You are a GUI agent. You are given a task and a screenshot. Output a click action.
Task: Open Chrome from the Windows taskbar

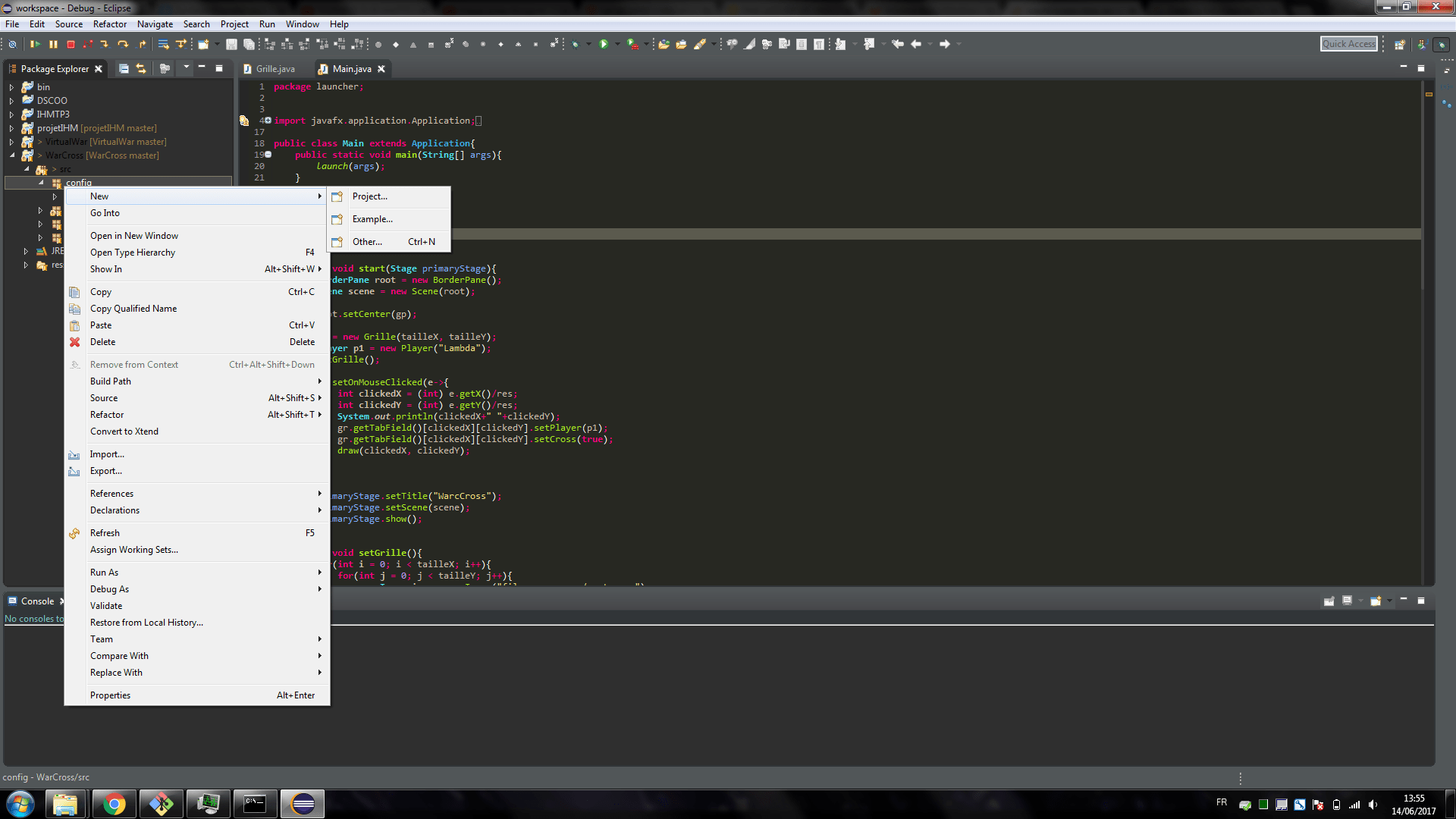click(115, 804)
